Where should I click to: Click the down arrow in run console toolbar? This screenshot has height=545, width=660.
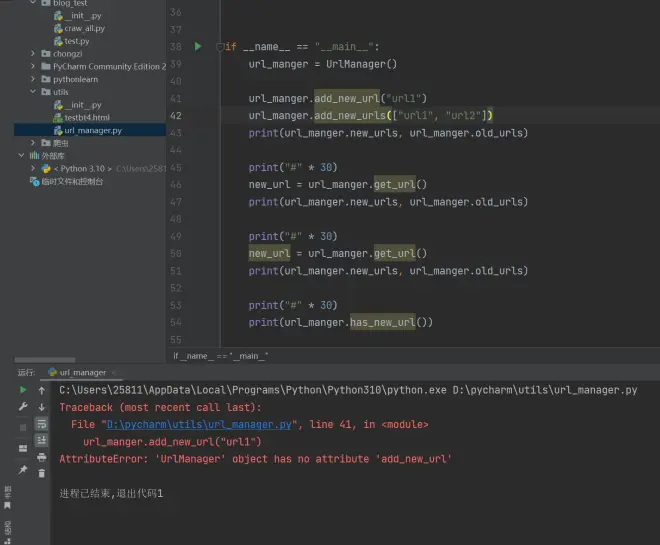click(42, 407)
